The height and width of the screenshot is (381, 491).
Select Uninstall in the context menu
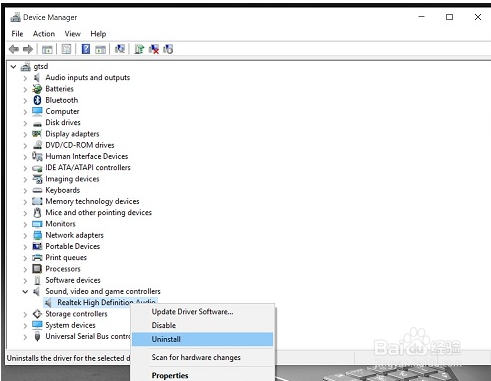point(203,339)
